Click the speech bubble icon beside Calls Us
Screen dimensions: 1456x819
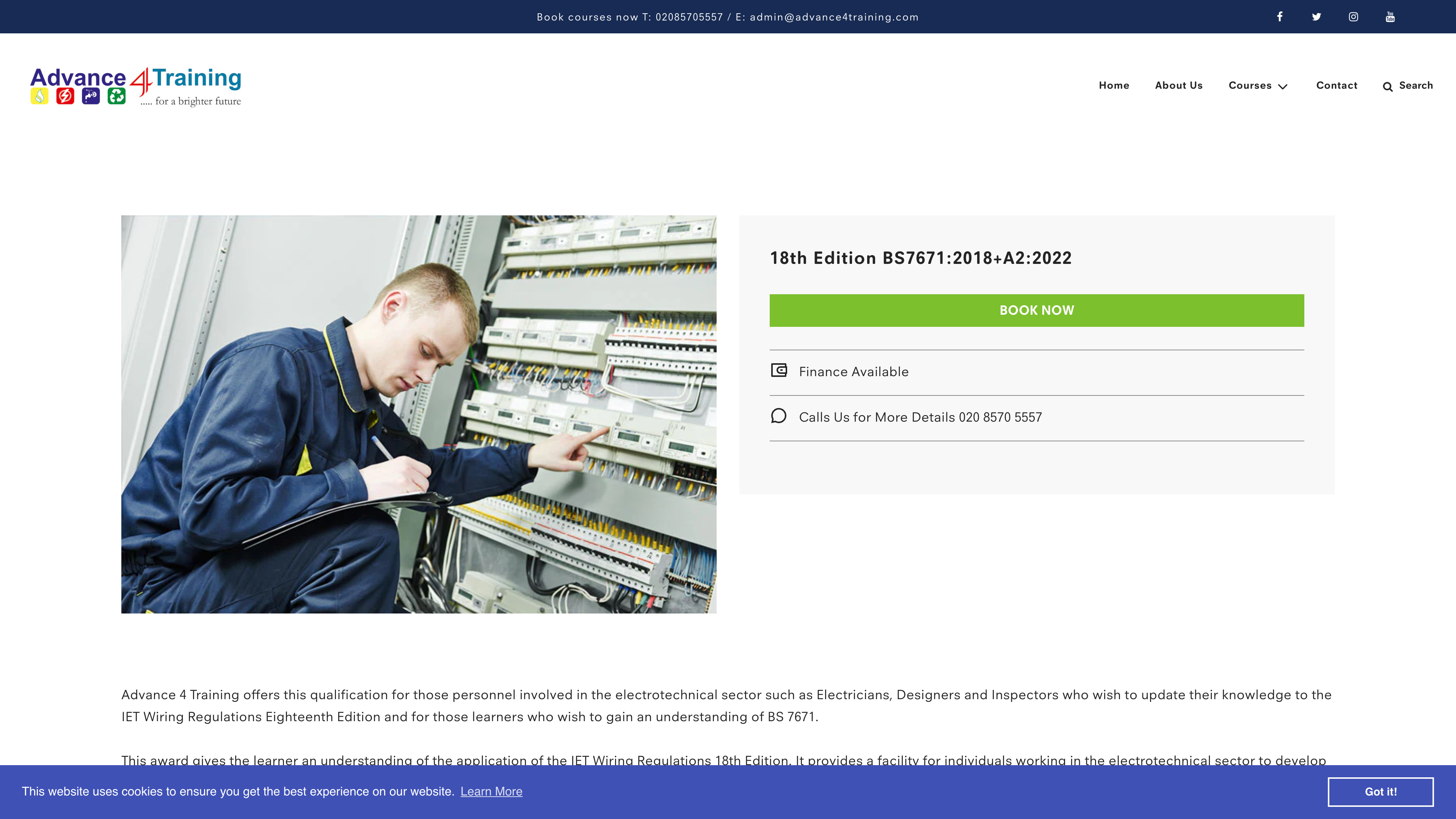click(x=779, y=417)
